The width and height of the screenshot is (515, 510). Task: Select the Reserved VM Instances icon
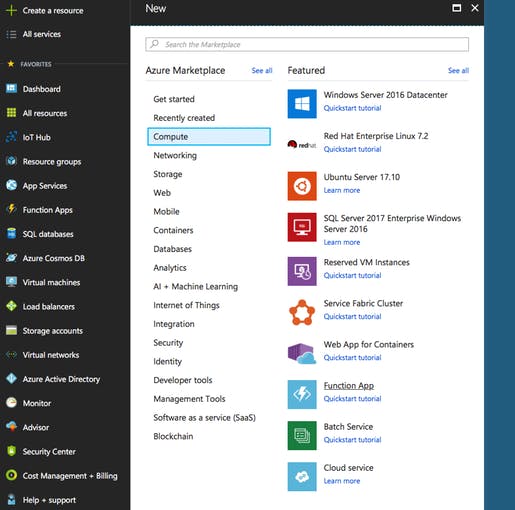pyautogui.click(x=302, y=271)
